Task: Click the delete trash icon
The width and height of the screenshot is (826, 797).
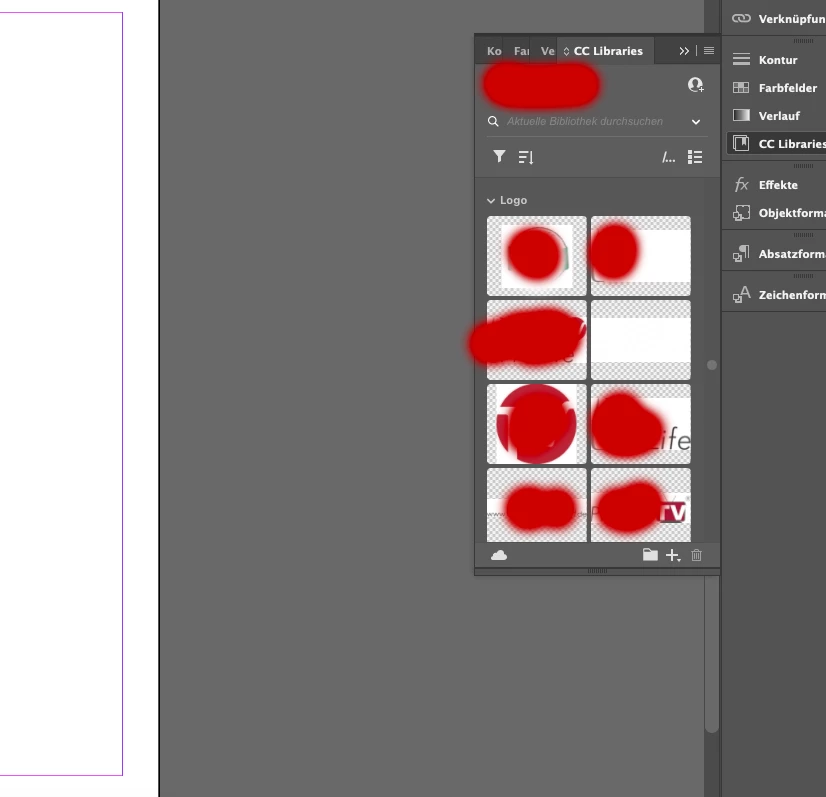Action: tap(696, 555)
